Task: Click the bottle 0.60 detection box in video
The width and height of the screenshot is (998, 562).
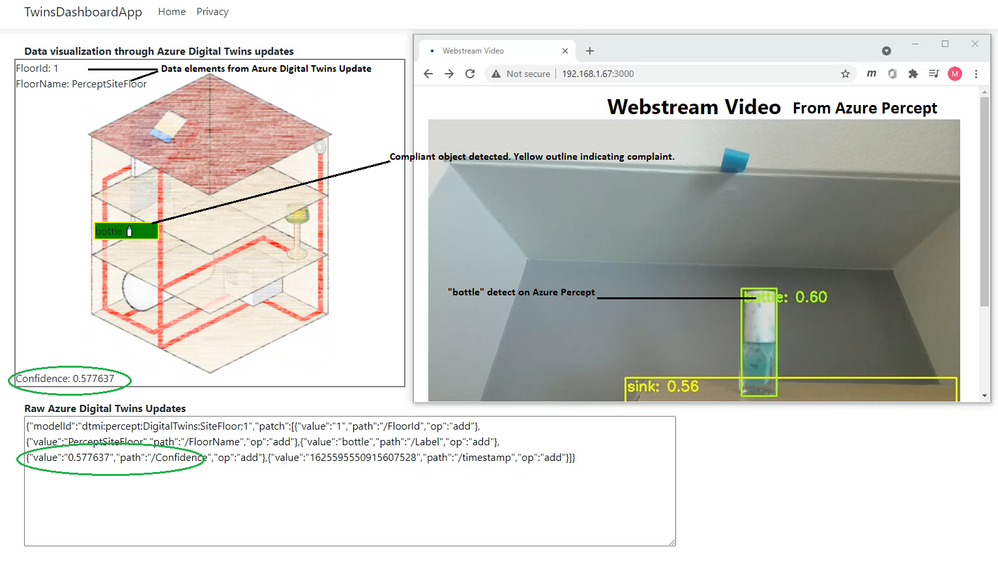Action: 759,342
